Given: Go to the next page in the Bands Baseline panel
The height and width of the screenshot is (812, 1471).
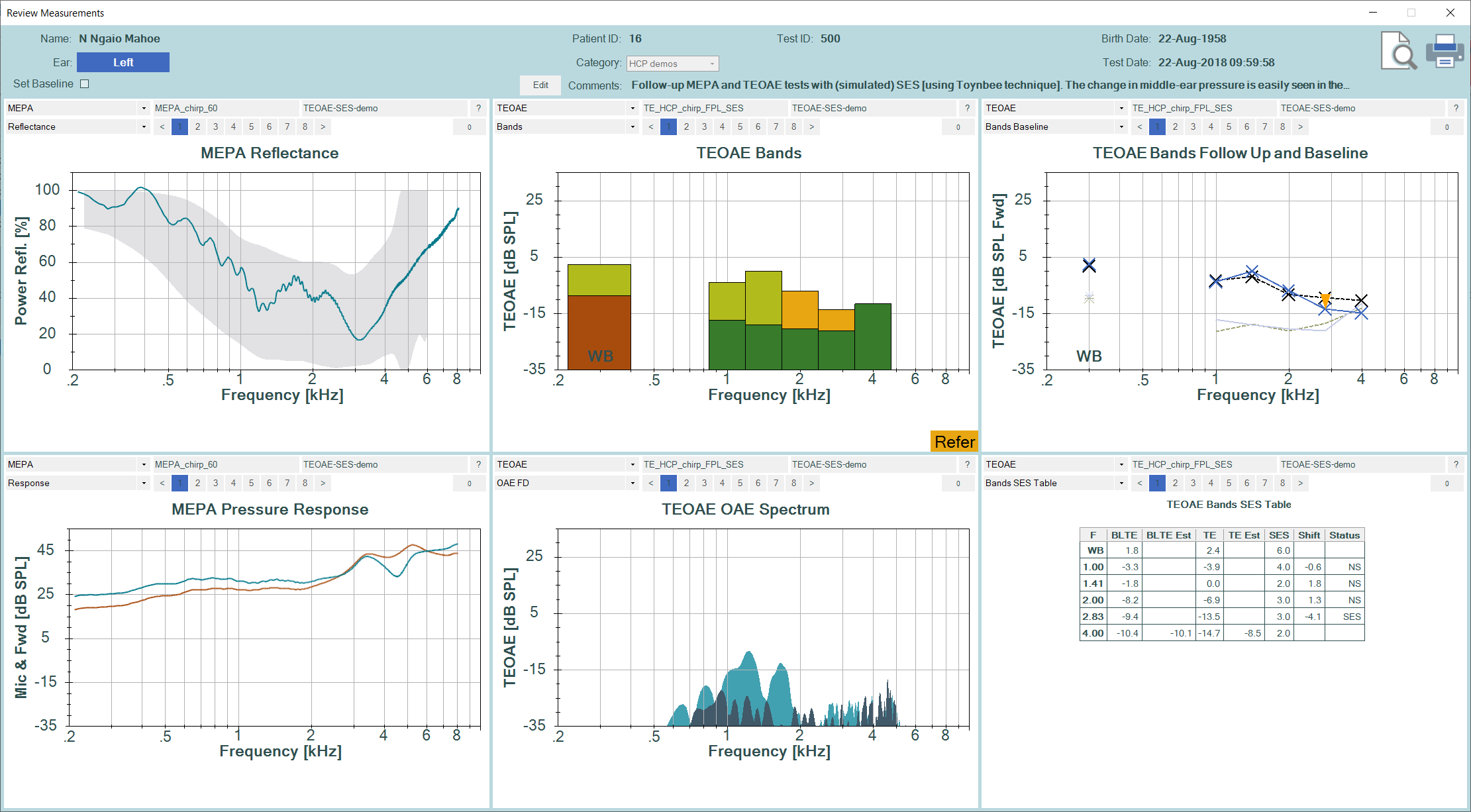Looking at the screenshot, I should [x=1300, y=127].
